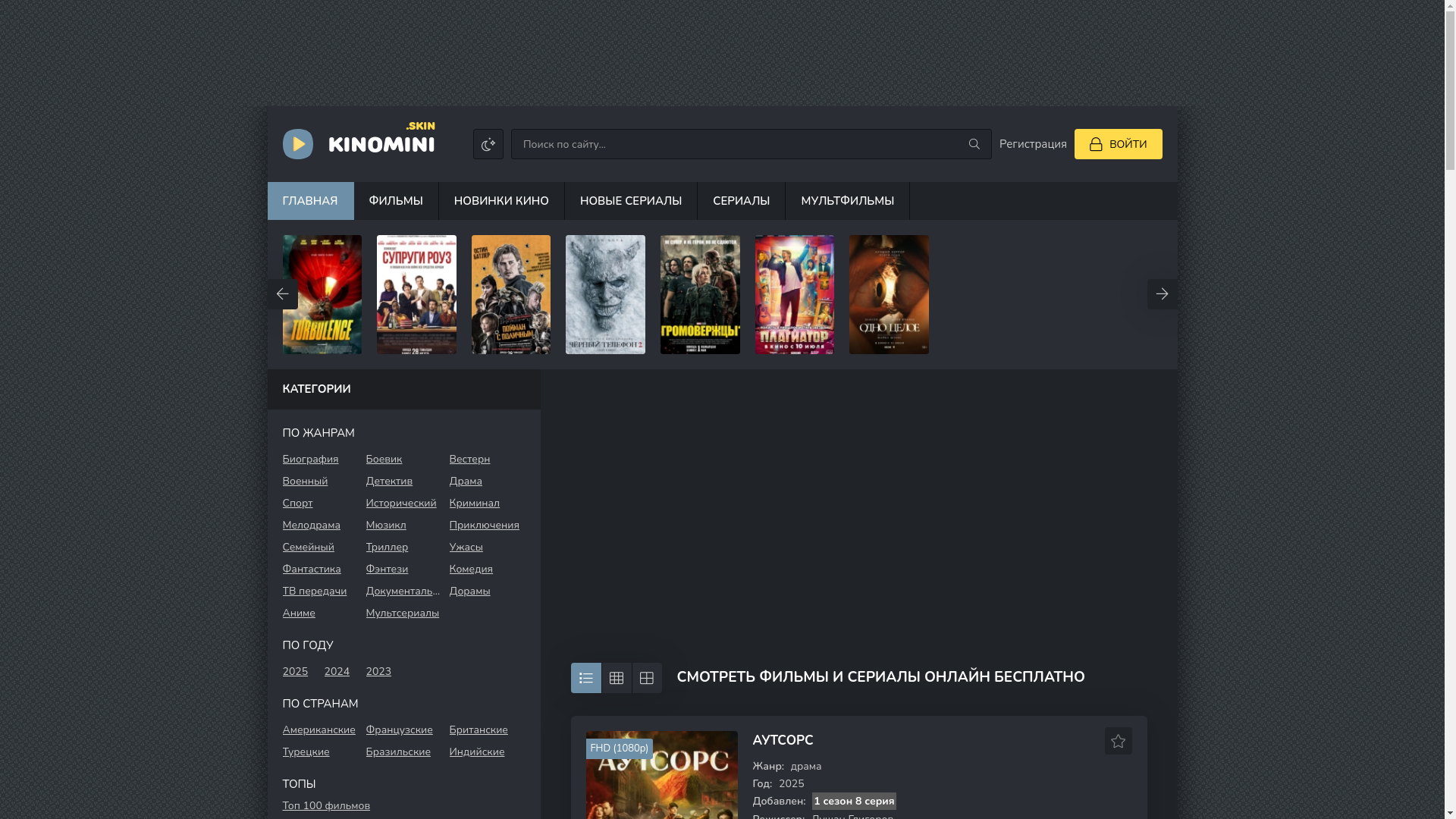Add Аутсорс to favorites star
This screenshot has width=1456, height=819.
[1118, 741]
